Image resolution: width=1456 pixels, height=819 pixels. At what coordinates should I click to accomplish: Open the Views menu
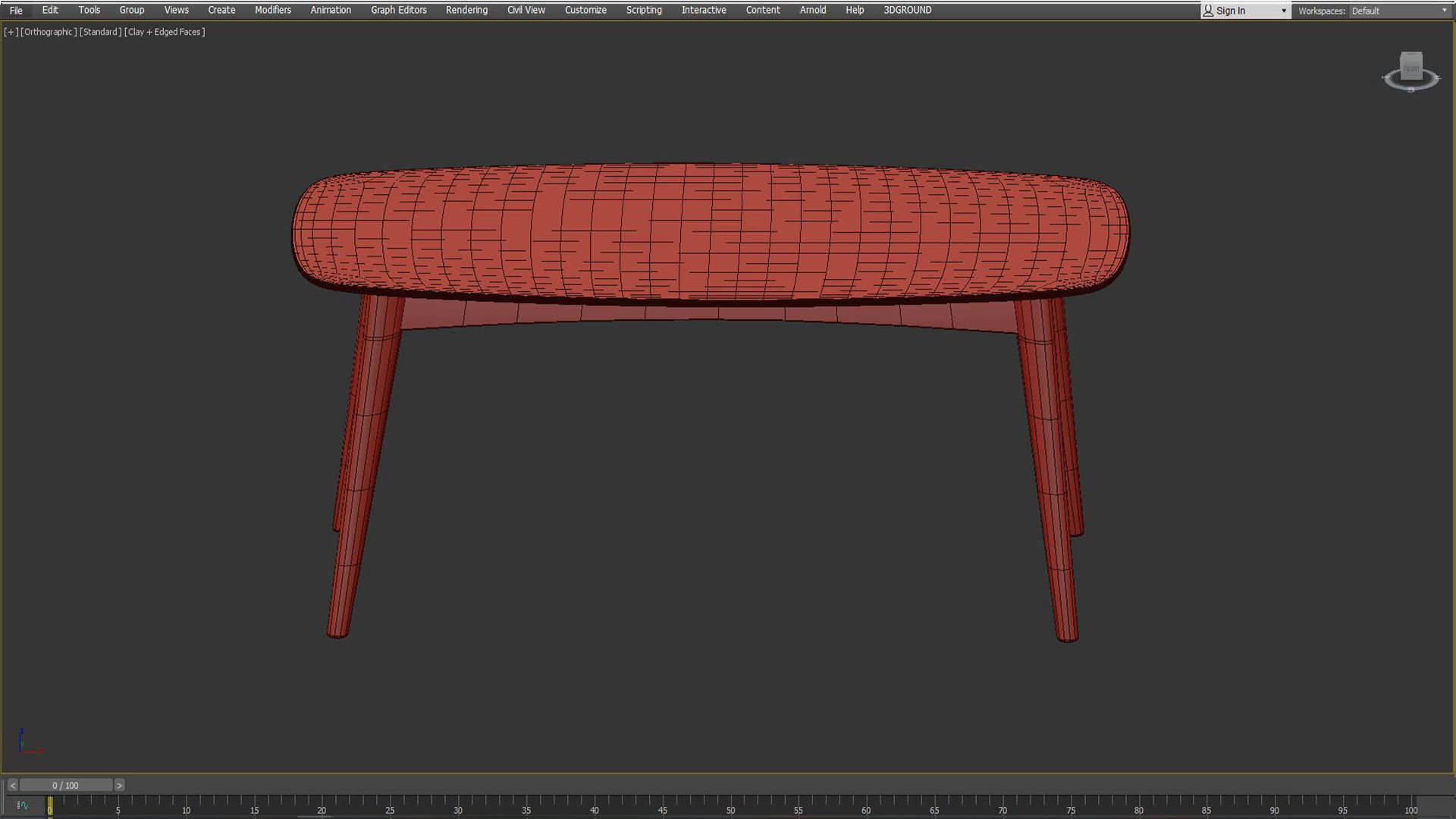(x=177, y=10)
